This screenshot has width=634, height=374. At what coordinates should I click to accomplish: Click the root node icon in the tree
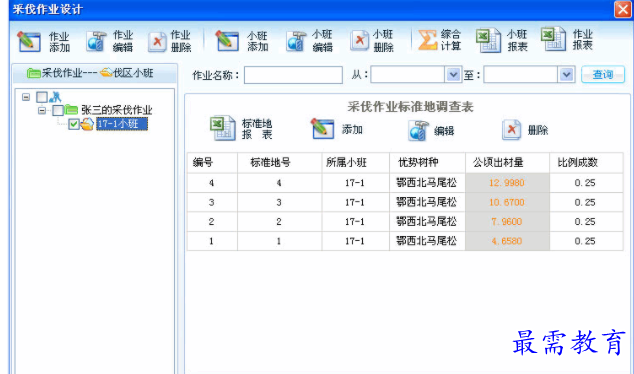pos(55,97)
